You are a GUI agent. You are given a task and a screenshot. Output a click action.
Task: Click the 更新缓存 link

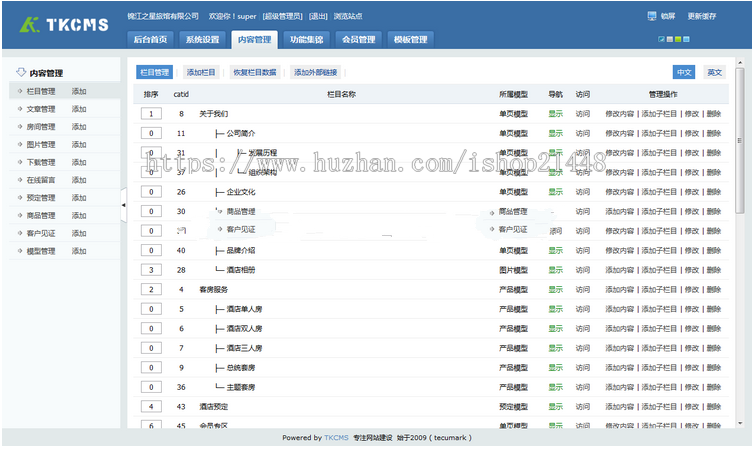(x=702, y=16)
